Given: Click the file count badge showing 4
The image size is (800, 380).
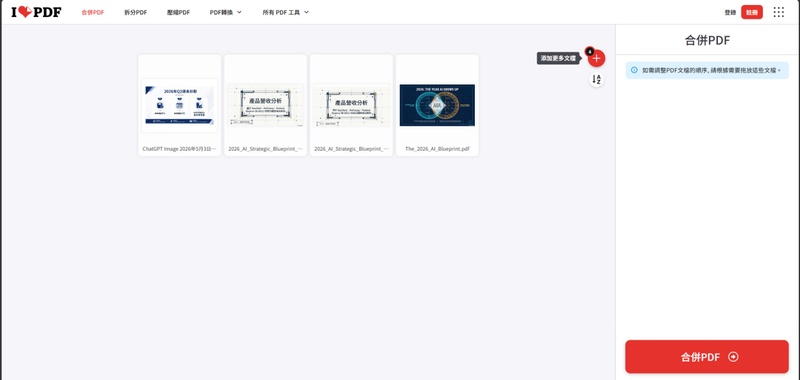Looking at the screenshot, I should [x=589, y=52].
